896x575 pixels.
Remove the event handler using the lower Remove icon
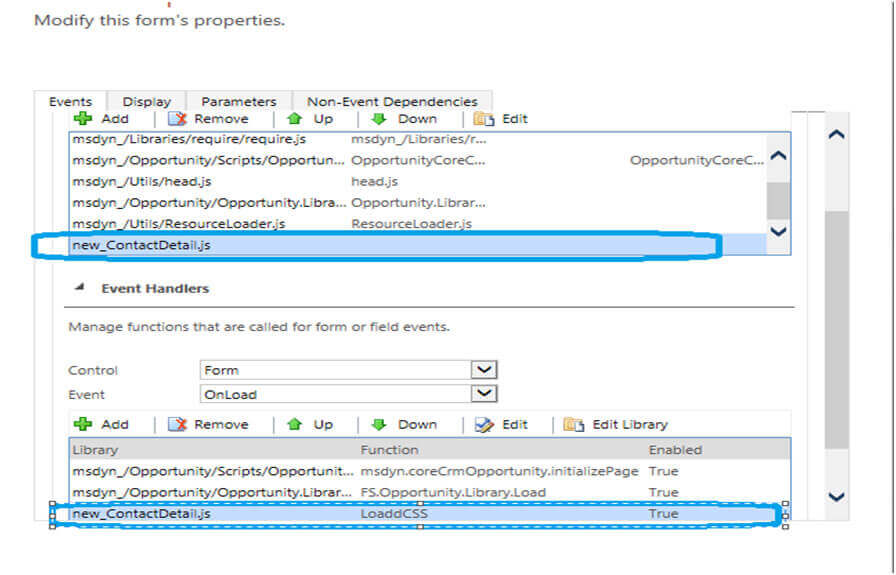tap(178, 424)
